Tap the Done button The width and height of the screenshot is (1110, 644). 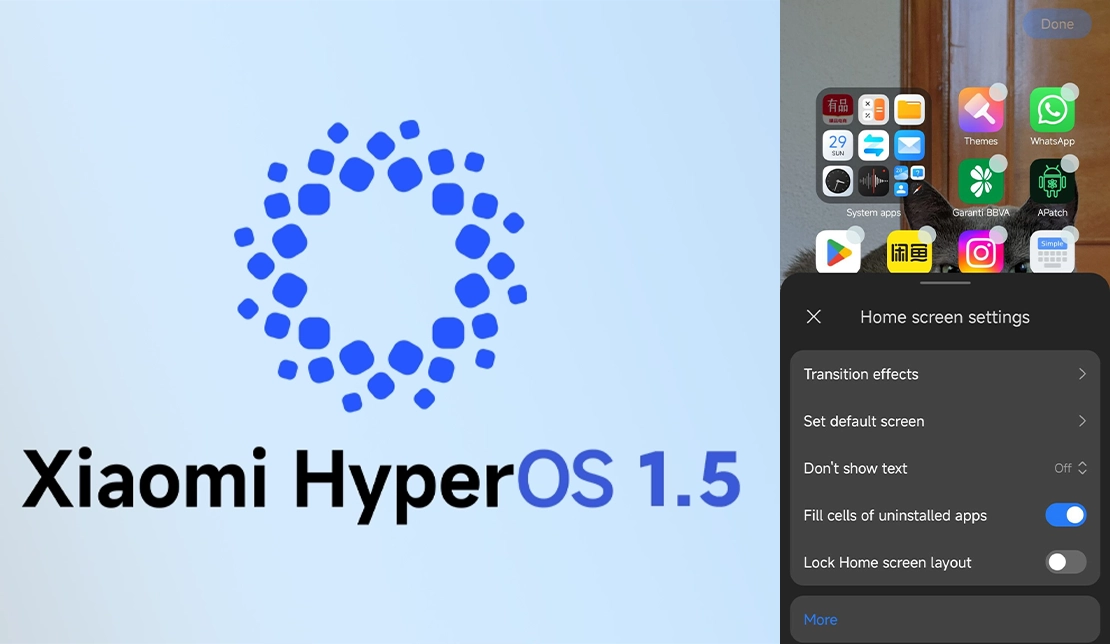1057,24
